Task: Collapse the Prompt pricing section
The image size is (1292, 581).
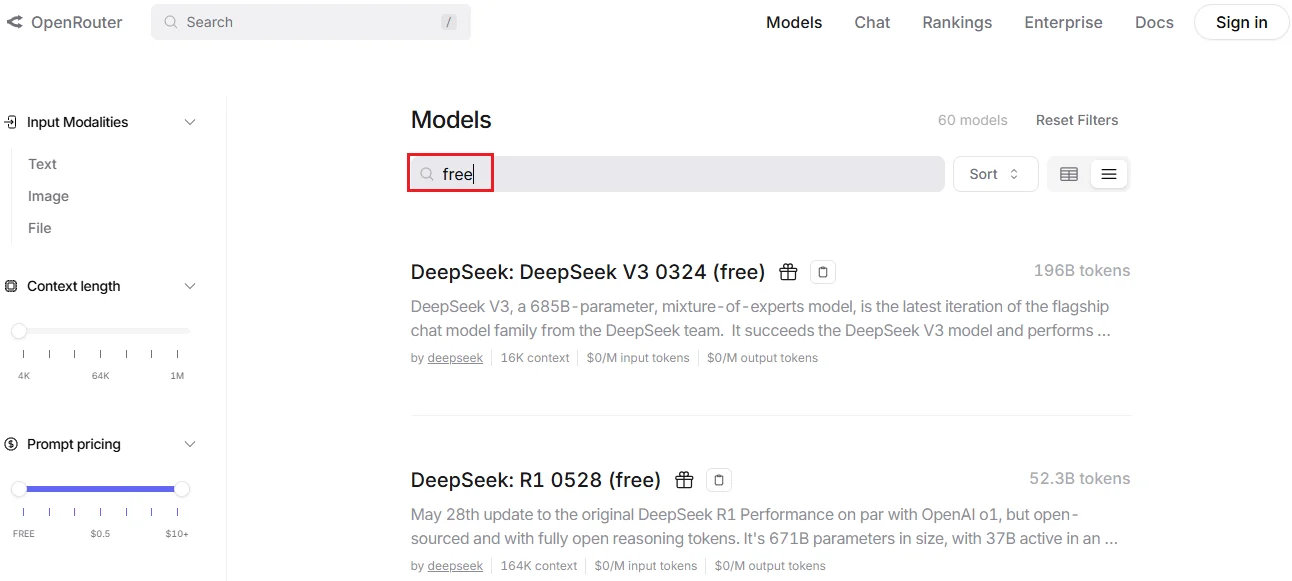Action: click(190, 444)
